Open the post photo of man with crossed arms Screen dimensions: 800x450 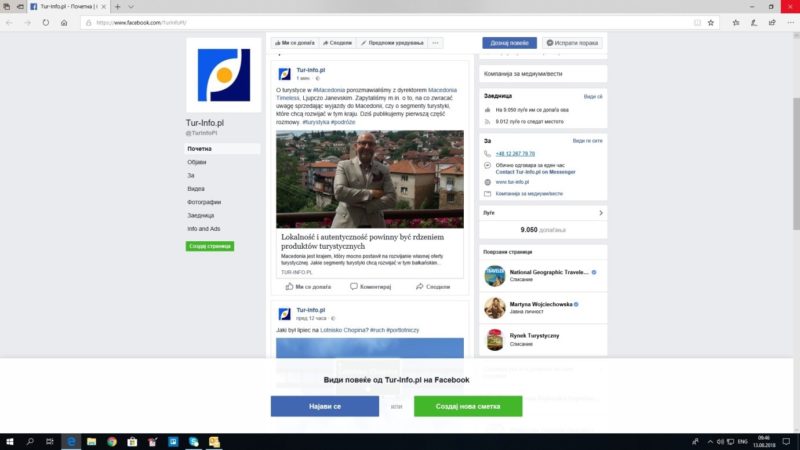tap(370, 179)
